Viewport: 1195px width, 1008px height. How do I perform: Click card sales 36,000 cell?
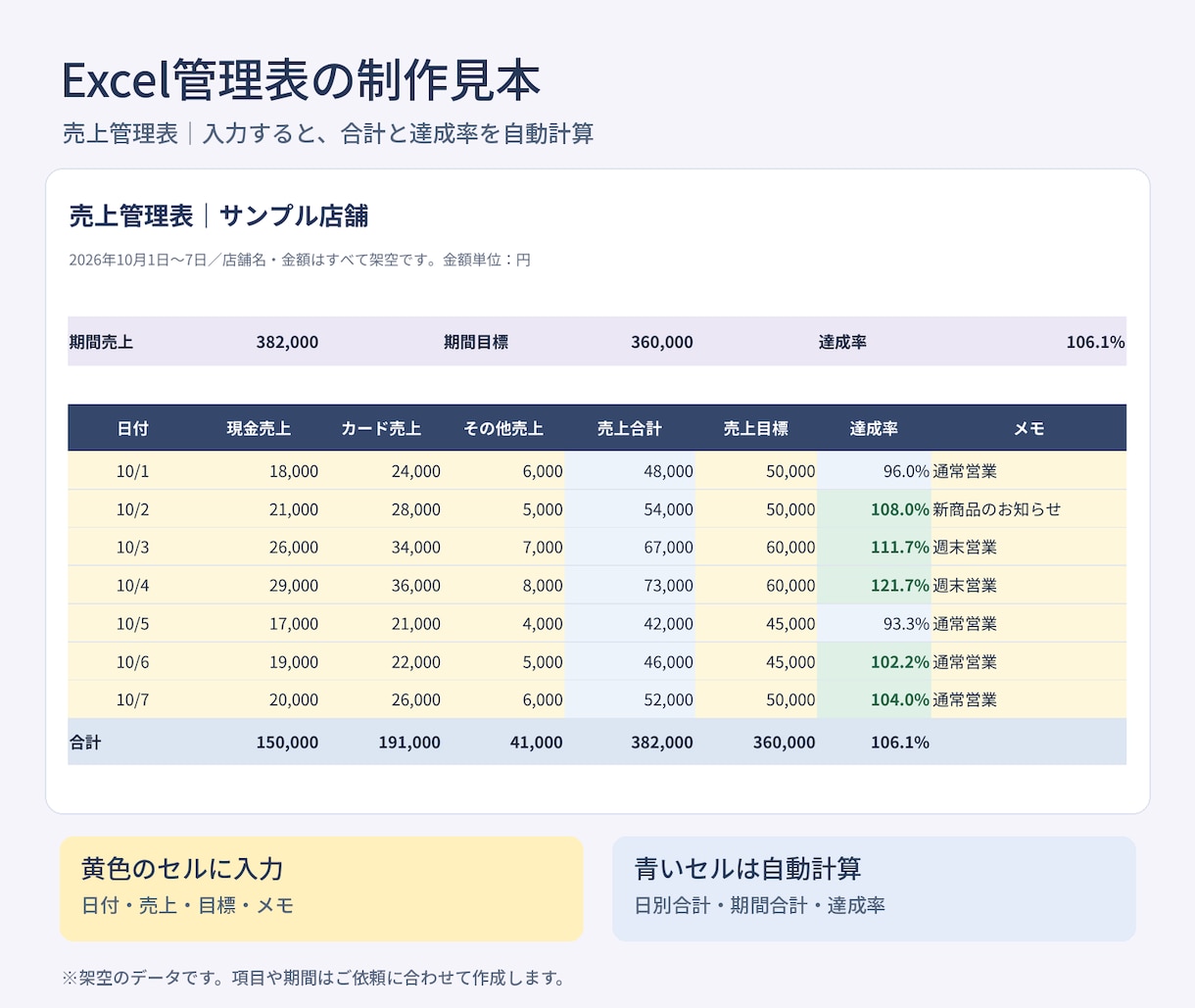[381, 586]
